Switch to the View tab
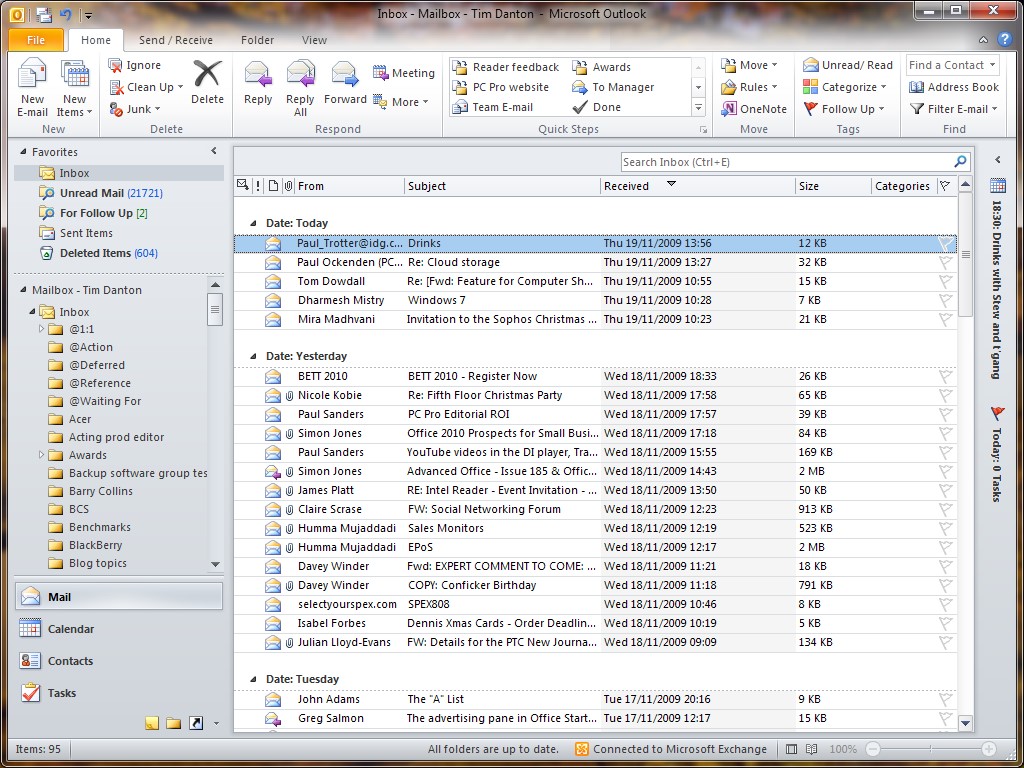1024x768 pixels. [x=314, y=40]
